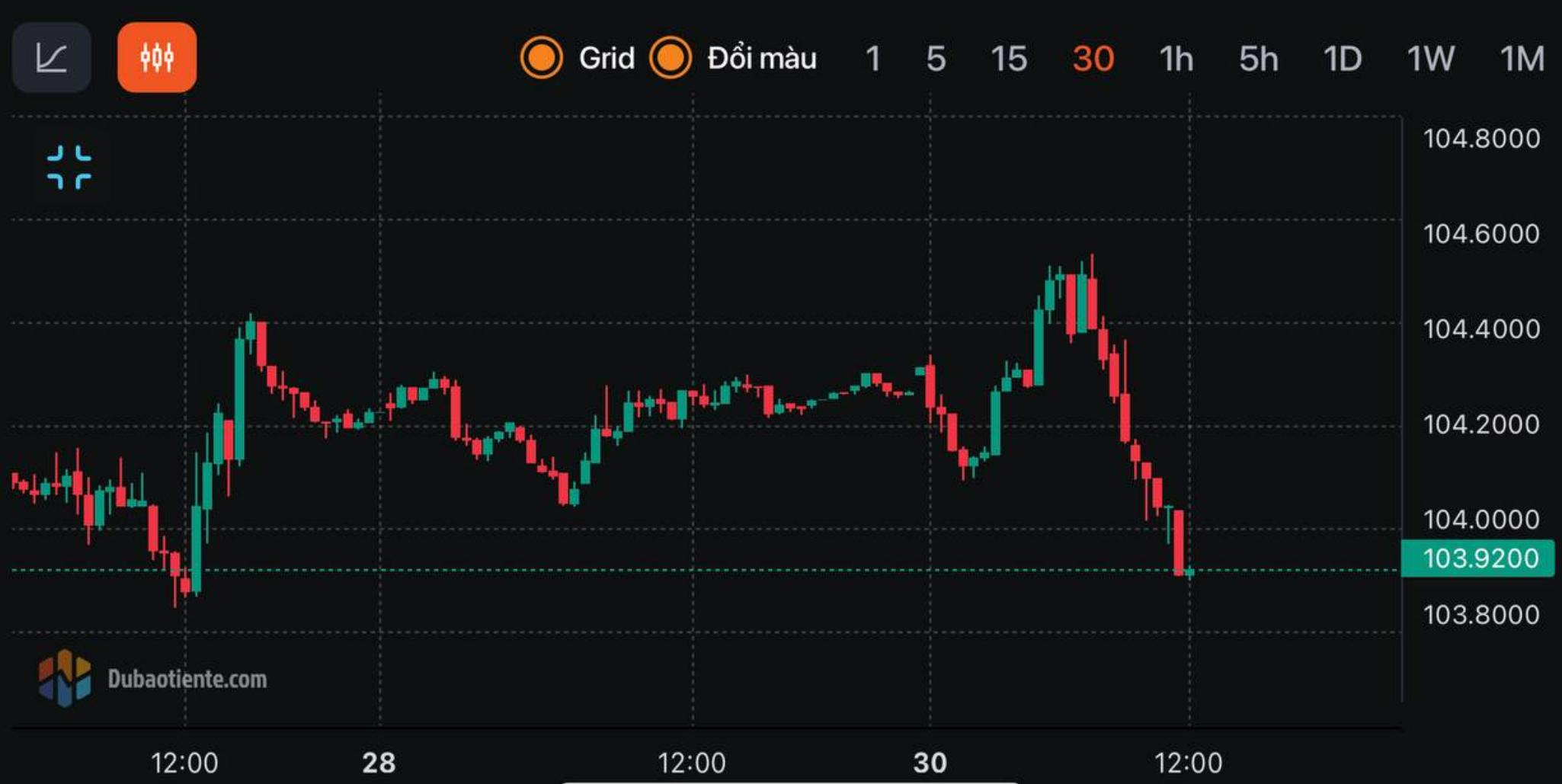Click the 104.8000 price axis label
The image size is (1562, 784).
pos(1481,139)
